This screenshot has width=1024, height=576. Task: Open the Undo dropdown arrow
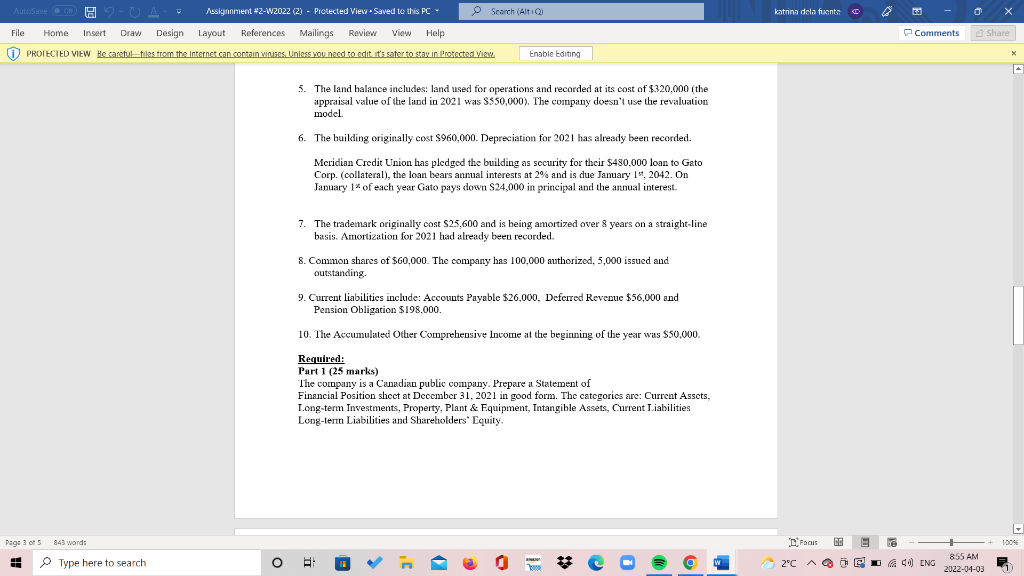(x=119, y=11)
